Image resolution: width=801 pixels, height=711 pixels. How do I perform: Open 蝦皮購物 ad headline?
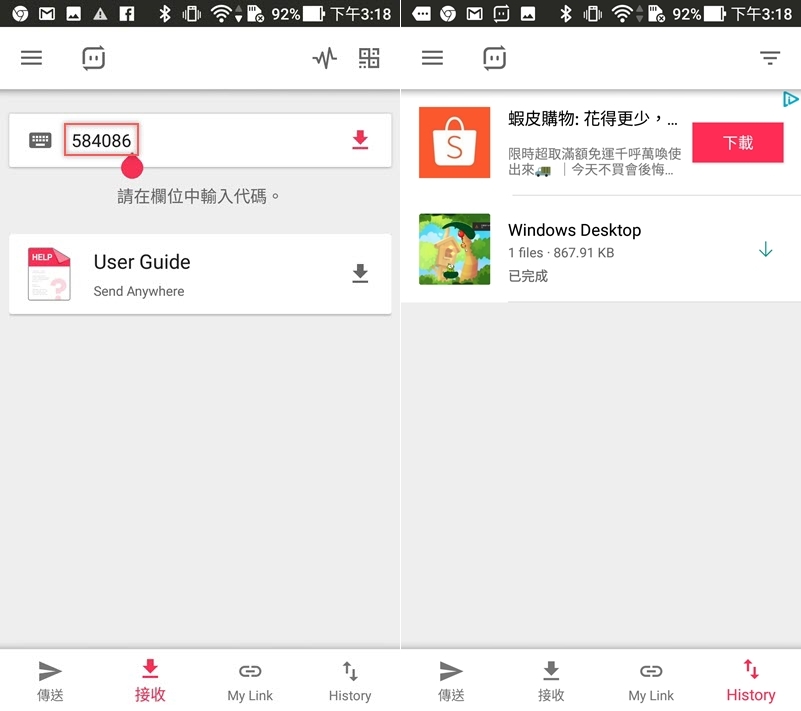(593, 118)
